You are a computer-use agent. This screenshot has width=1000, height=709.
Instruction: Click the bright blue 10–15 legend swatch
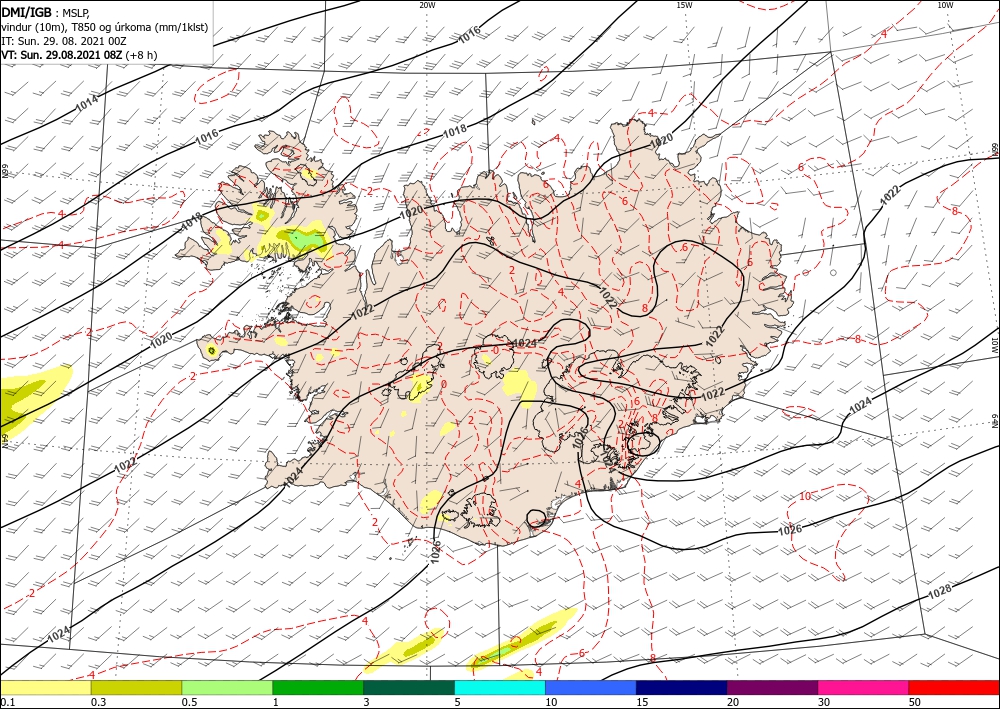click(591, 688)
